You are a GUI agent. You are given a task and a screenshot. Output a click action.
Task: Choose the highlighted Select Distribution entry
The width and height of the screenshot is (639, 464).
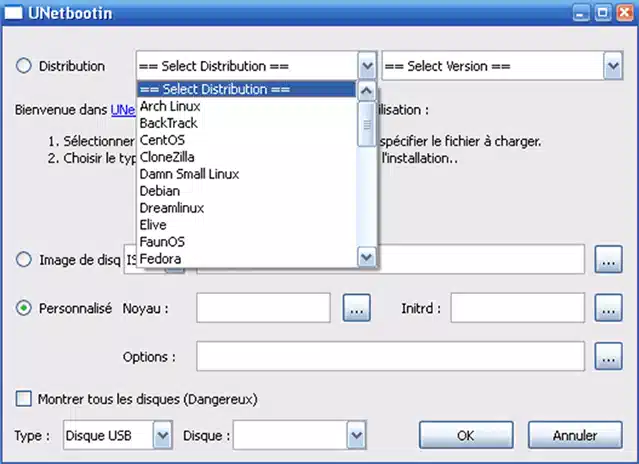pyautogui.click(x=247, y=89)
